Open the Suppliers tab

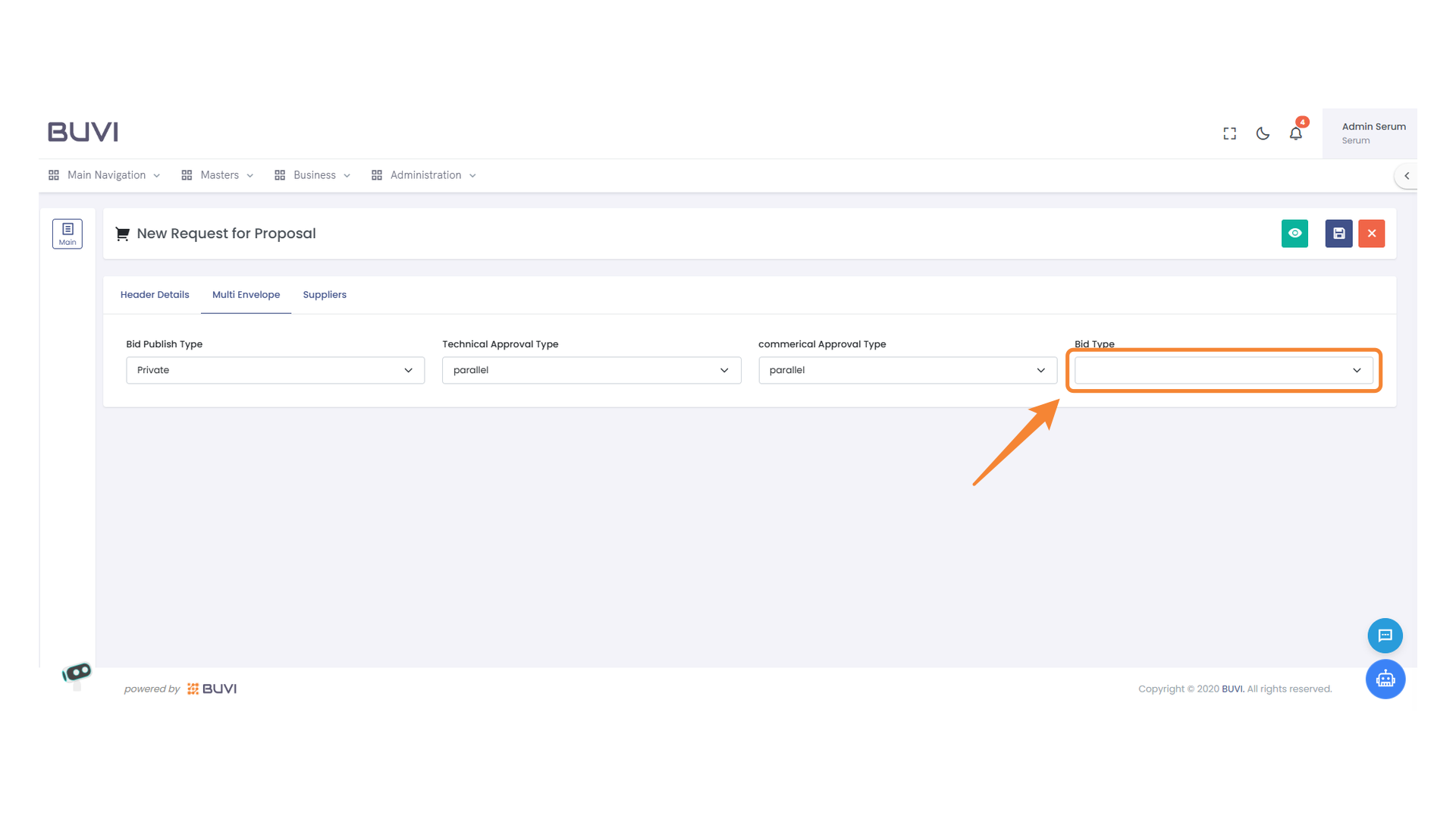click(325, 294)
